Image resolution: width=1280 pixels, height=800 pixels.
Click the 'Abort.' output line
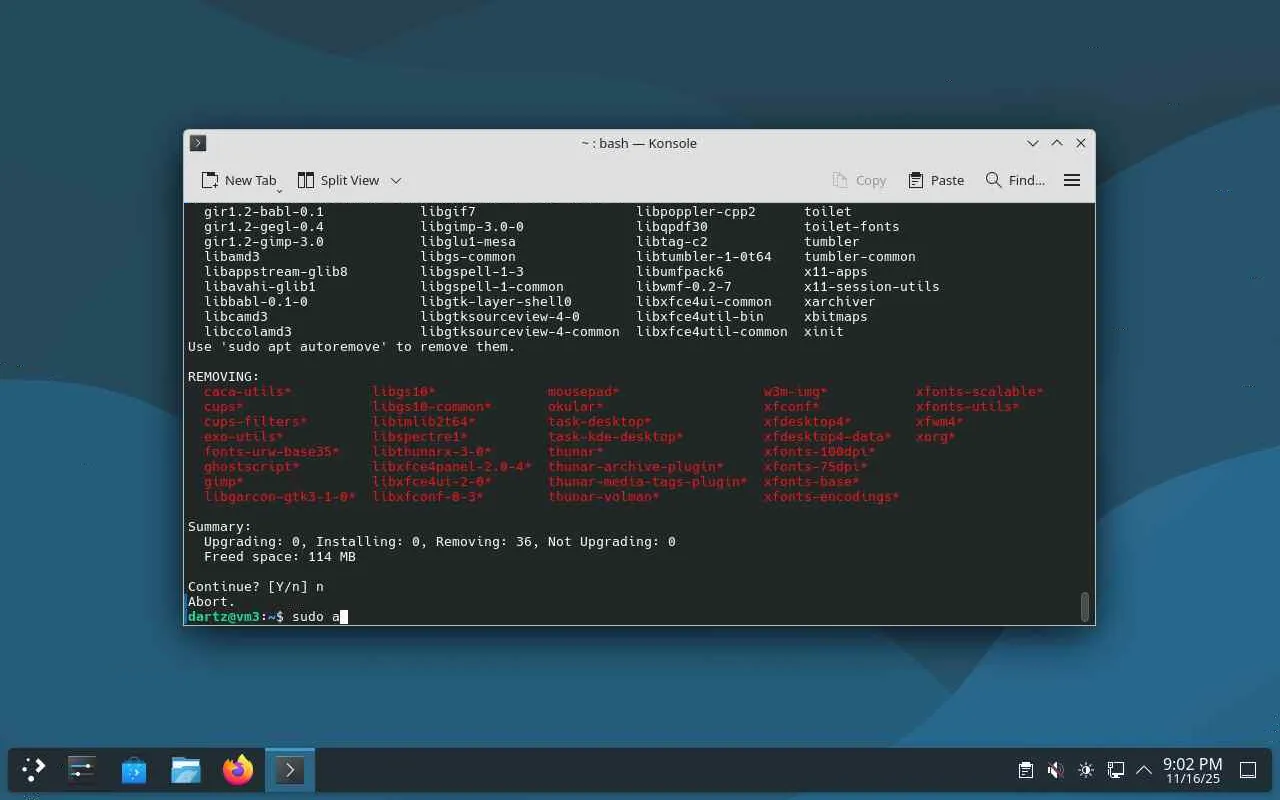(x=212, y=602)
